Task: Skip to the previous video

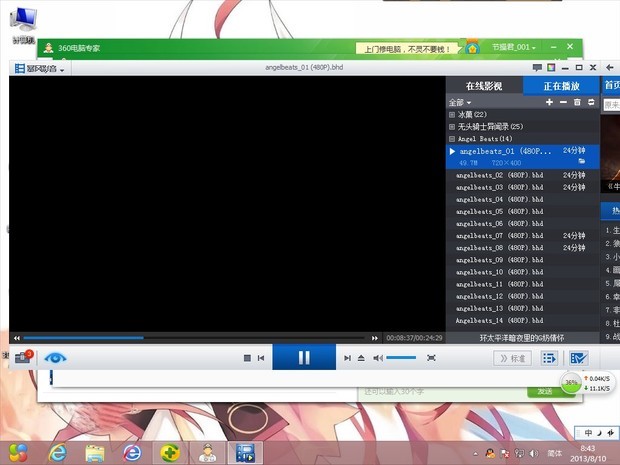Action: 261,358
